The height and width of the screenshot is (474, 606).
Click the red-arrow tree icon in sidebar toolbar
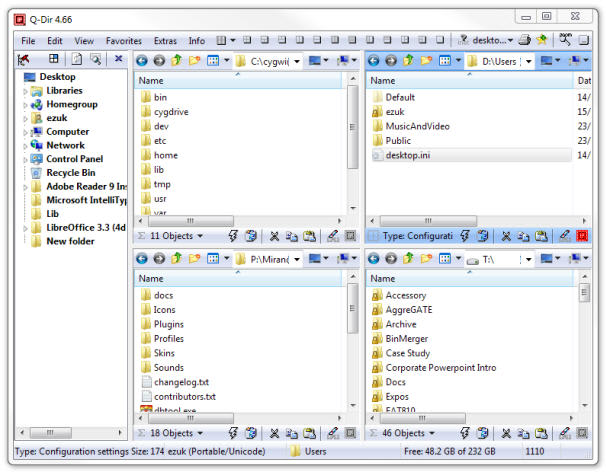pos(24,60)
